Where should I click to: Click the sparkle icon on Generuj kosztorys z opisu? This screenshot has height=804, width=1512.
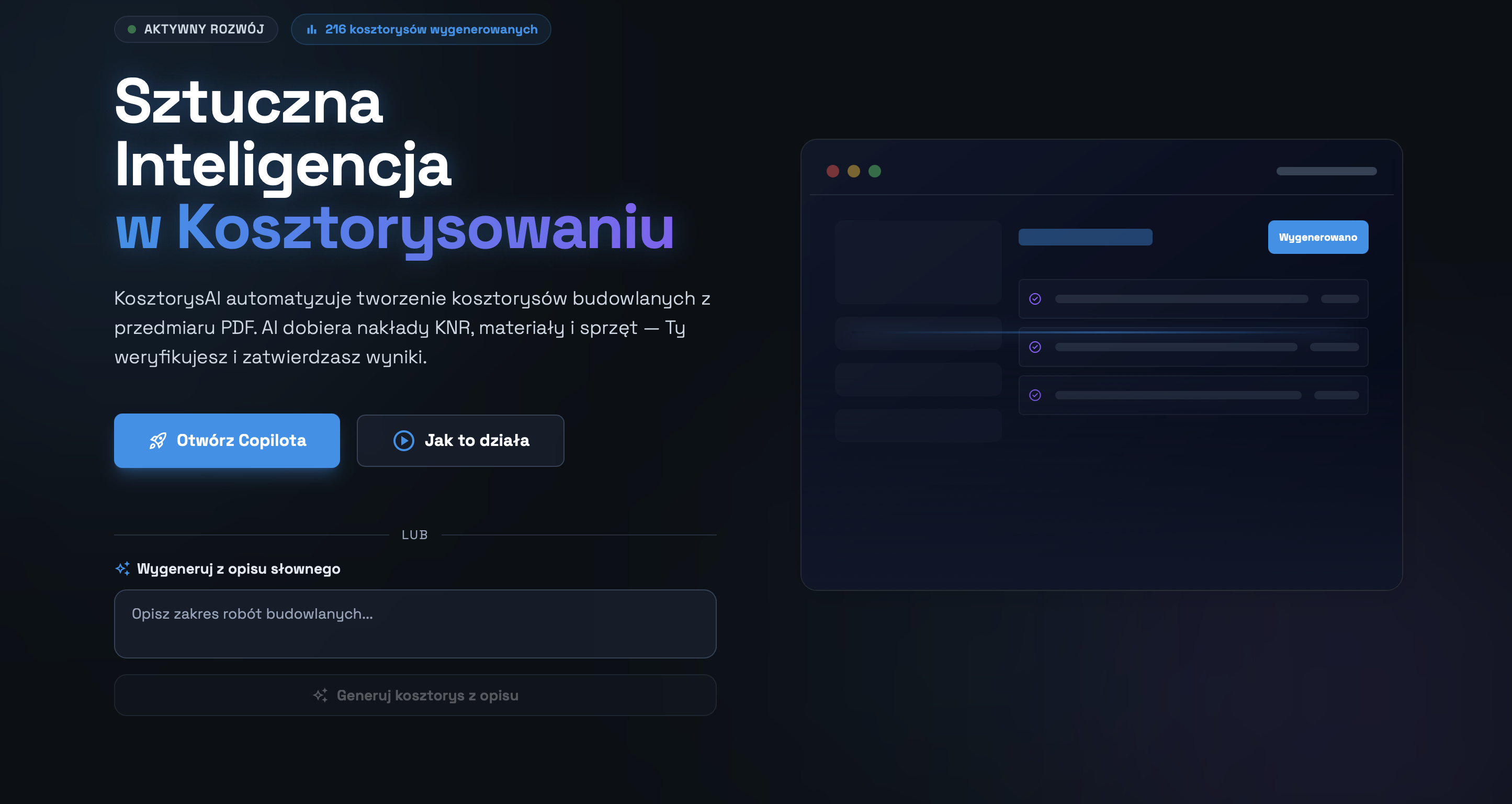[x=321, y=695]
